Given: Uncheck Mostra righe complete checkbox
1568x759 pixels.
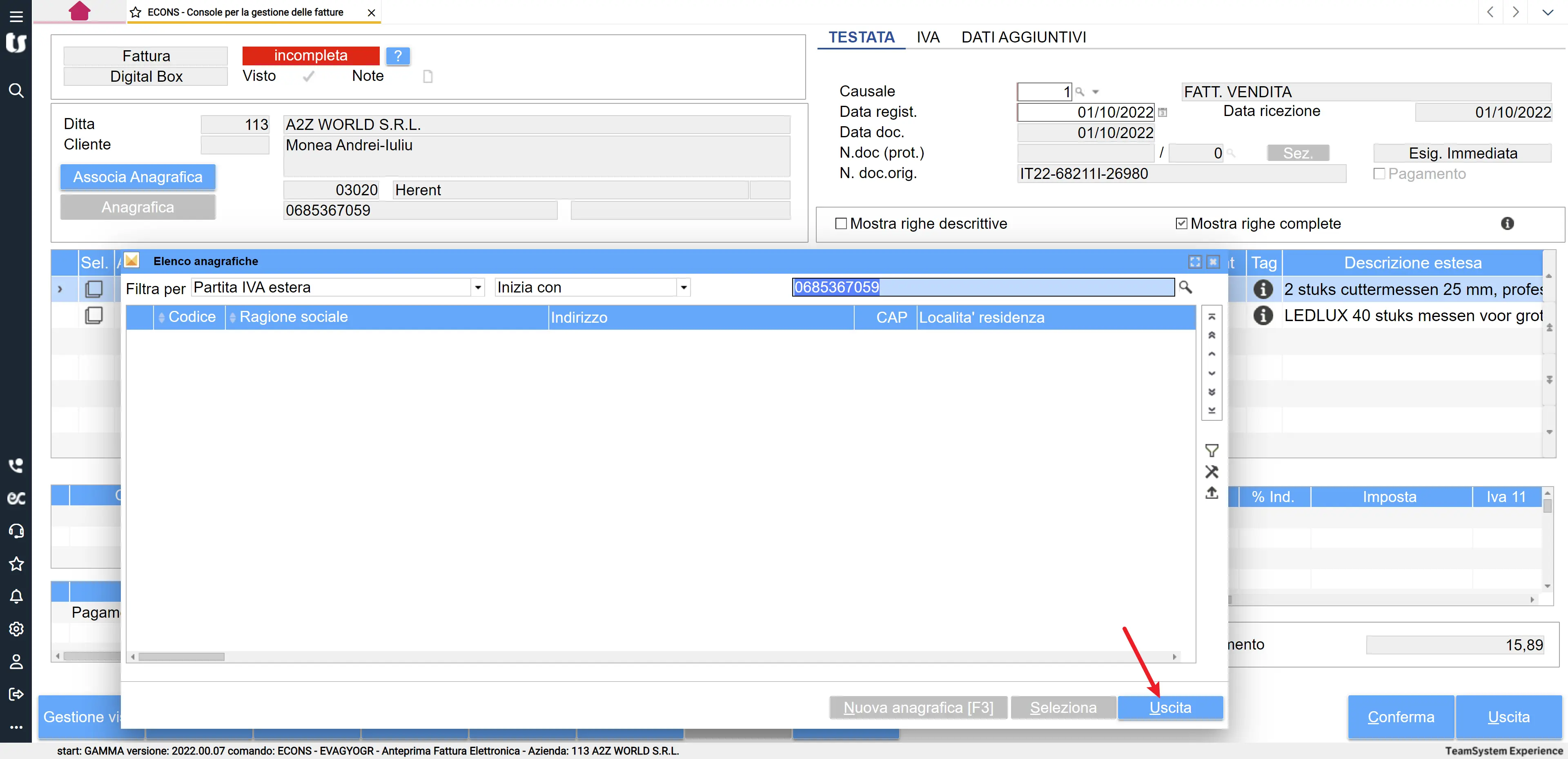Looking at the screenshot, I should pos(1181,223).
